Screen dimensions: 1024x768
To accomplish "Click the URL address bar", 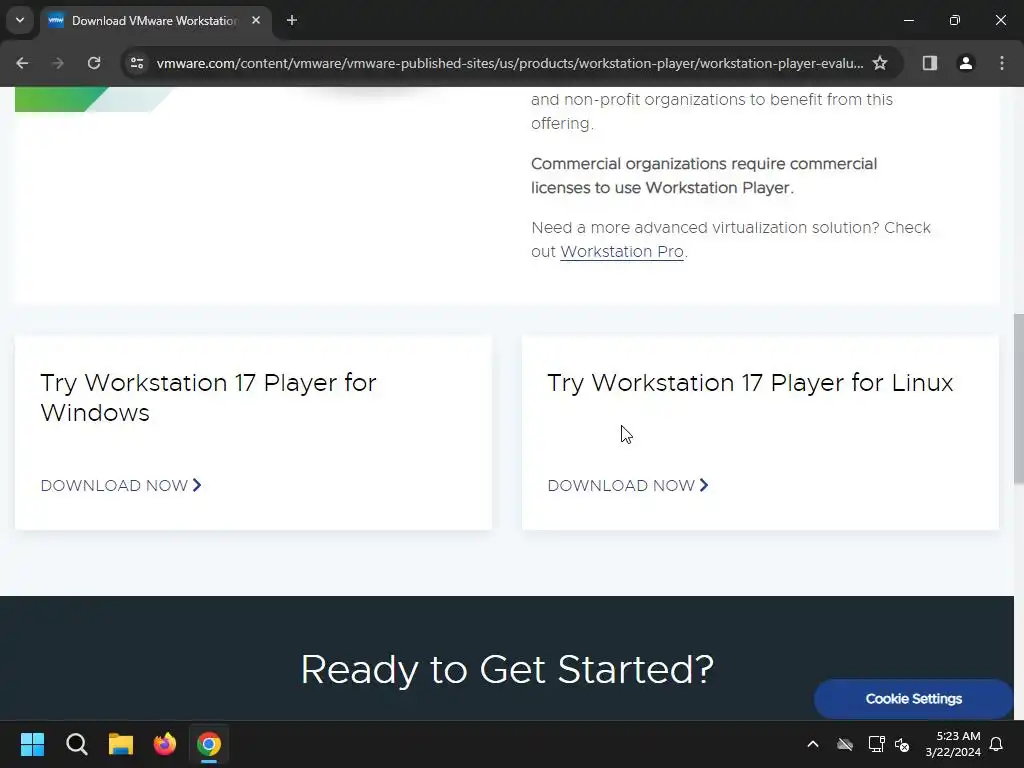I will point(509,63).
